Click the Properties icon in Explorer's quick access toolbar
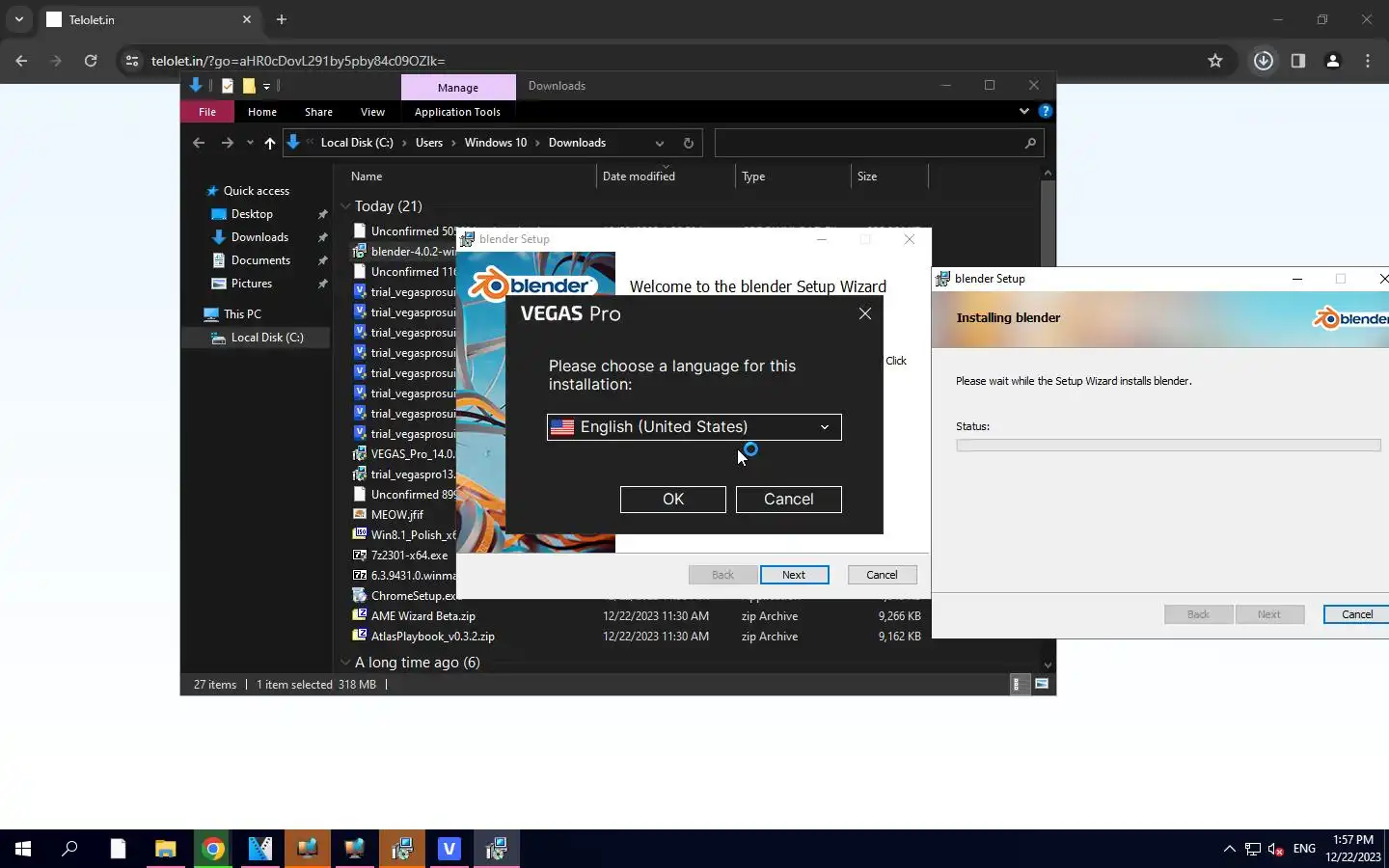1389x868 pixels. (x=228, y=86)
